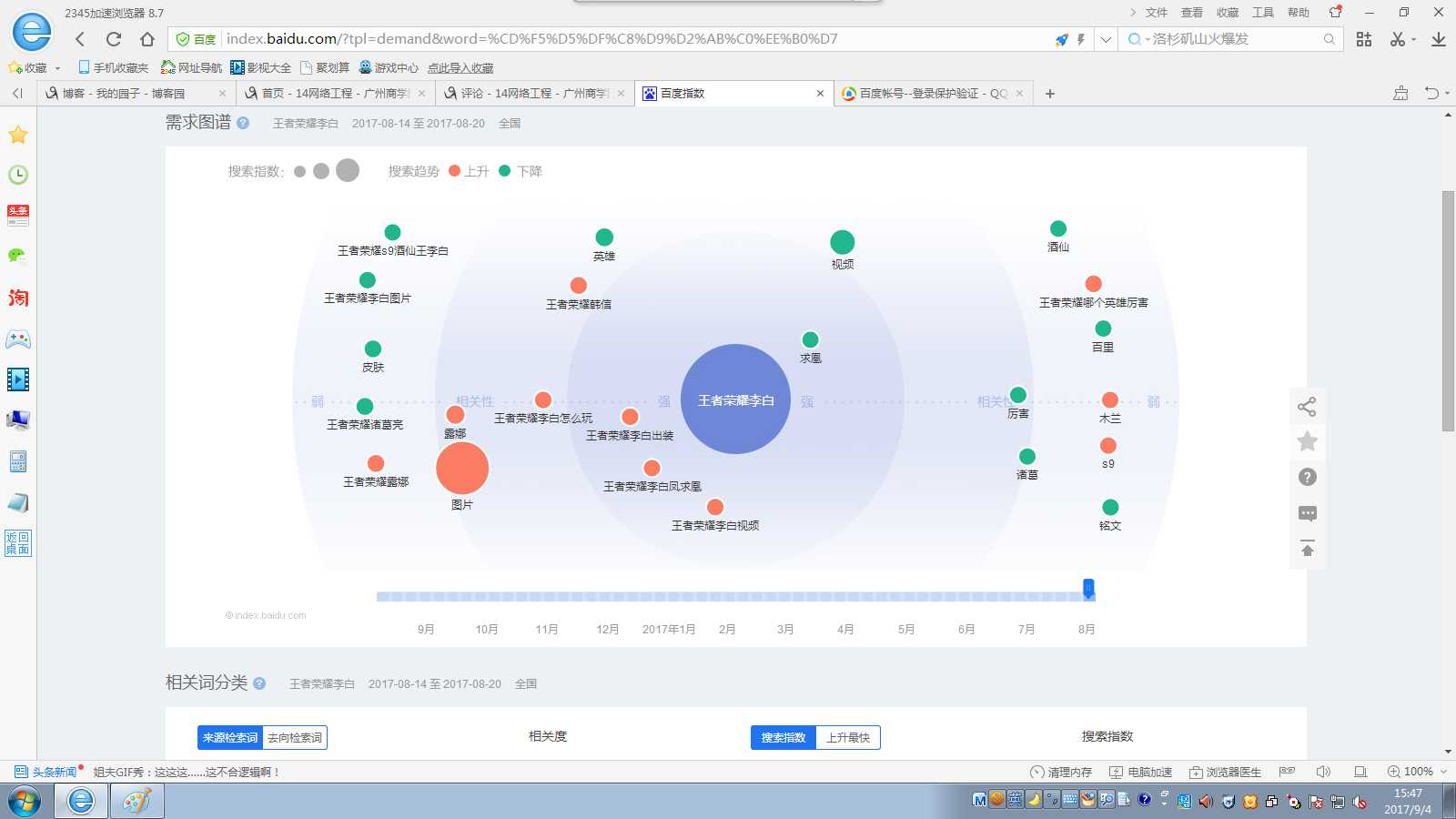Click the share icon on right panel

1308,407
